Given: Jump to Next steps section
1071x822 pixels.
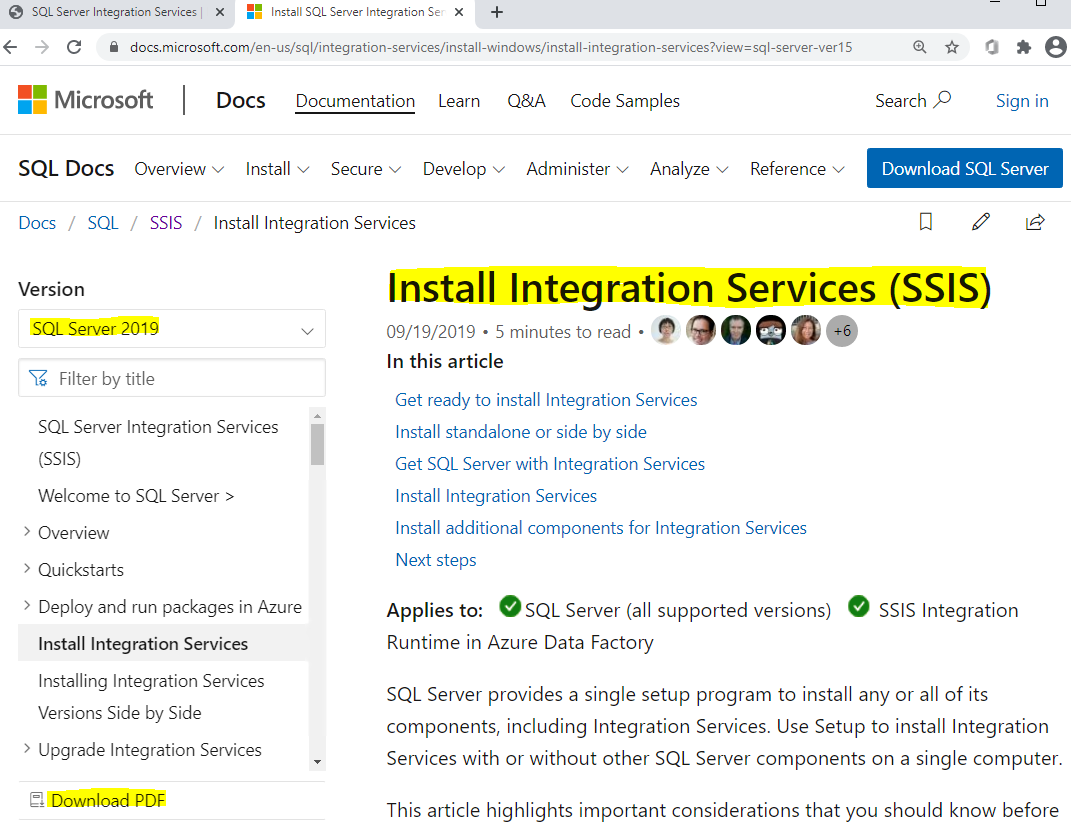Looking at the screenshot, I should click(436, 560).
